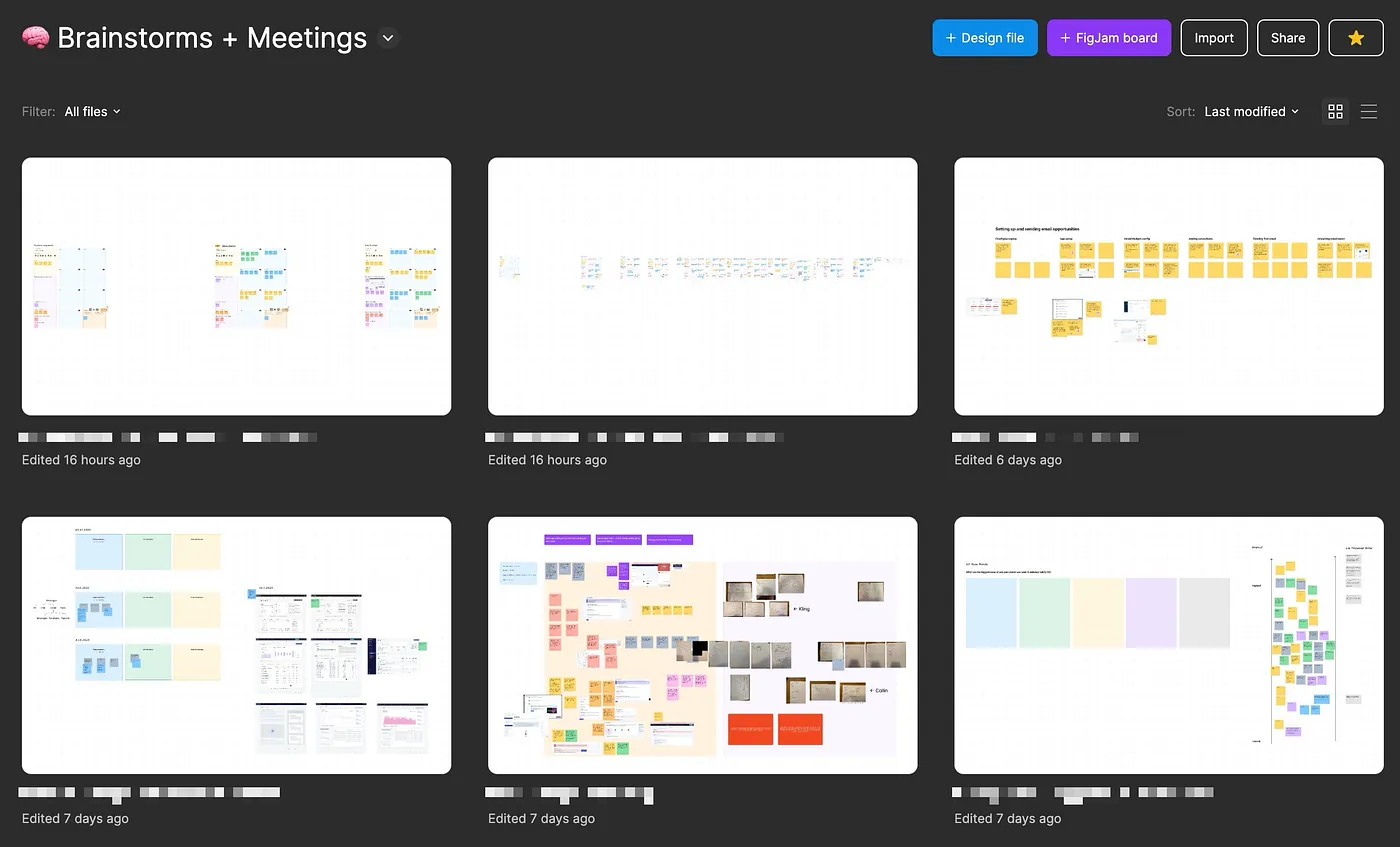Click the Brainstorms + Meetings project title
This screenshot has width=1400, height=847.
pyautogui.click(x=212, y=38)
